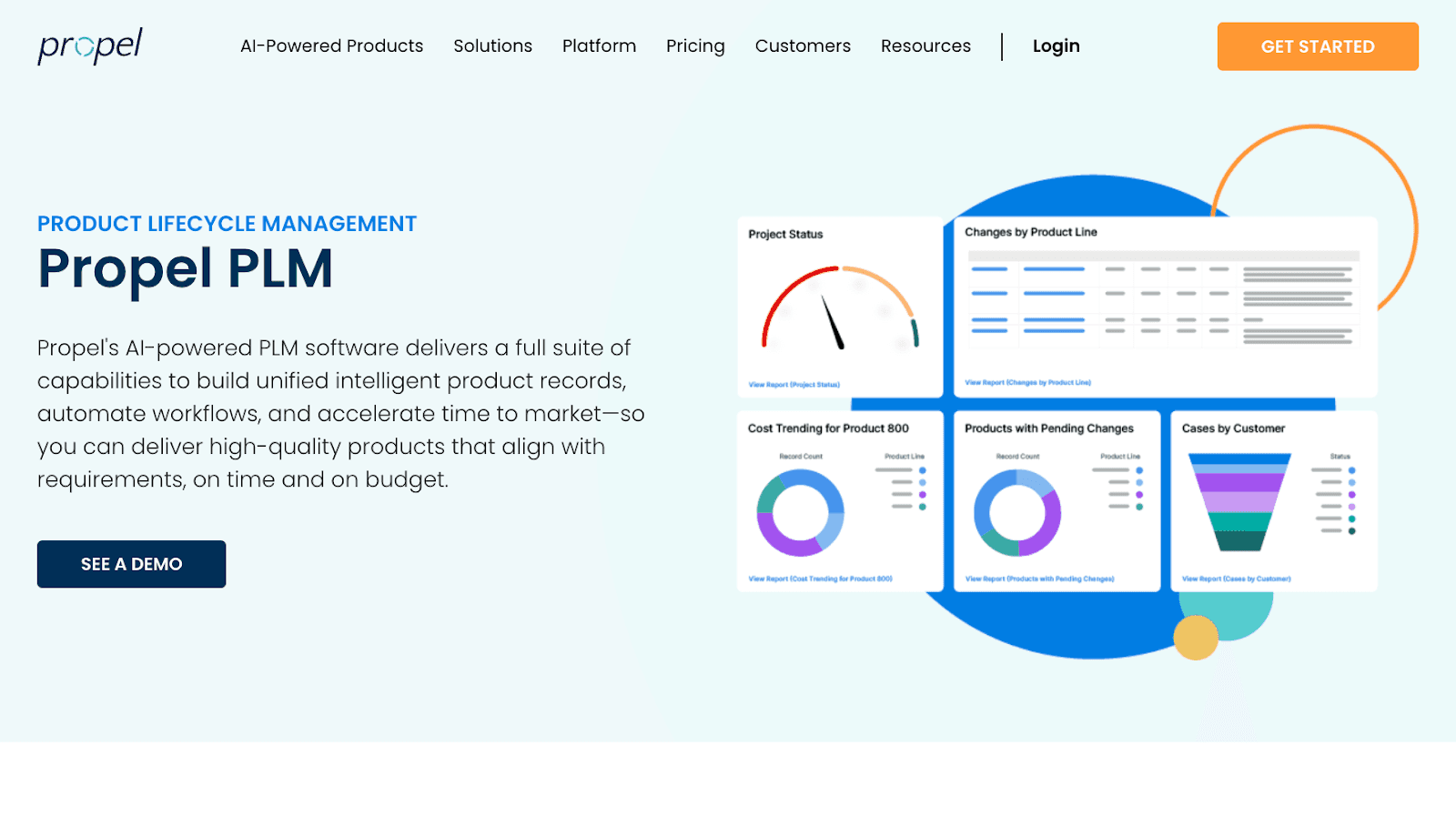Click the GET STARTED button

(1318, 46)
